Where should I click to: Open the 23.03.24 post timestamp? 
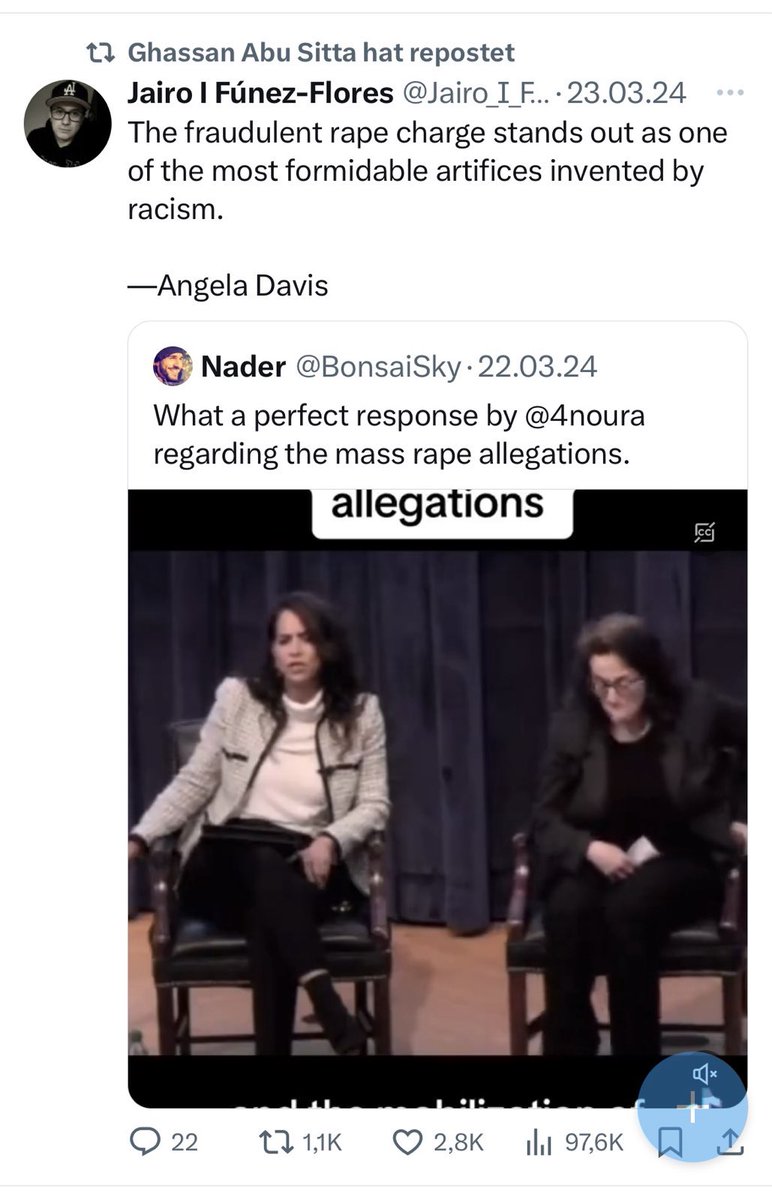(x=626, y=93)
